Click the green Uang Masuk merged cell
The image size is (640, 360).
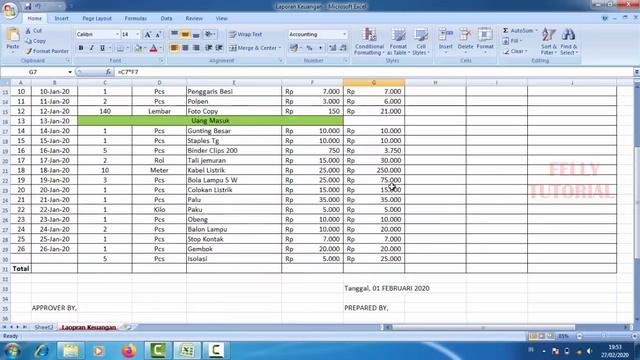click(210, 121)
